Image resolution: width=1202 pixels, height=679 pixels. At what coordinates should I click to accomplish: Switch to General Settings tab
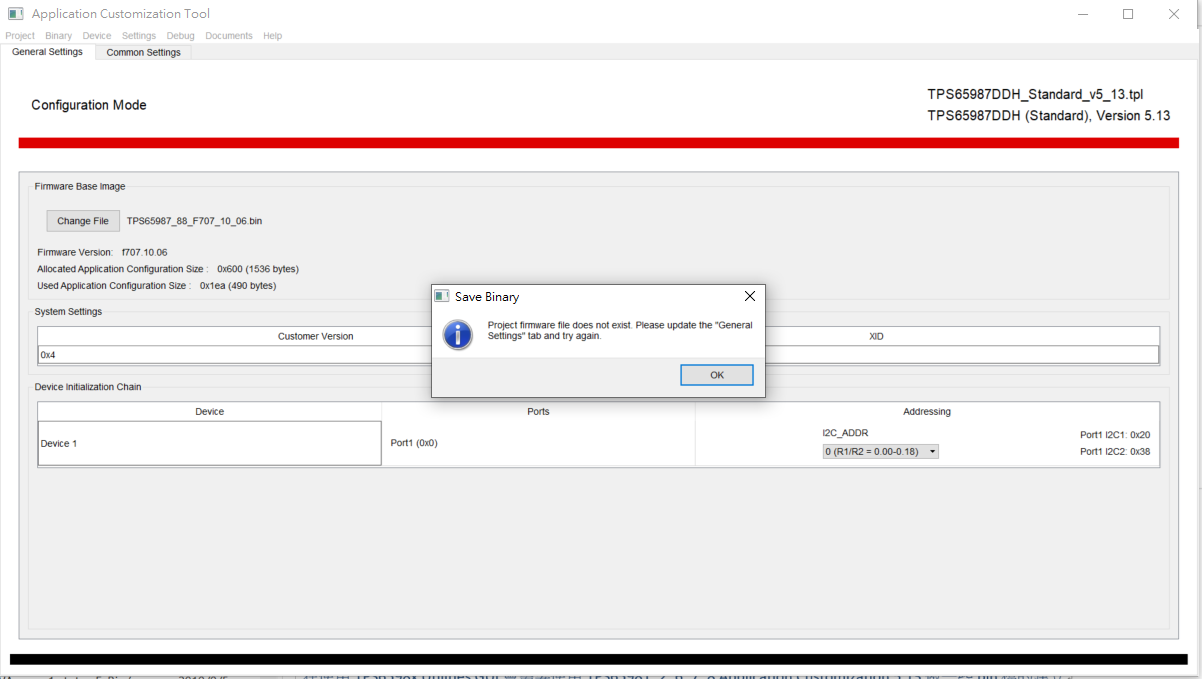(47, 52)
